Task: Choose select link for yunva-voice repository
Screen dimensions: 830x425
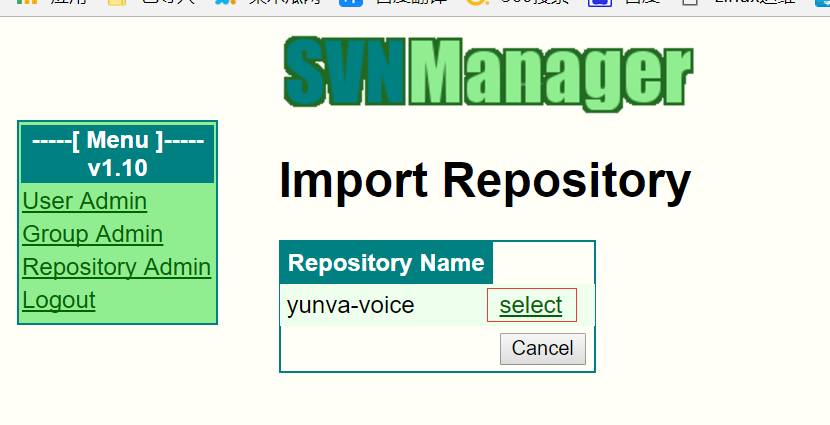Action: click(x=531, y=305)
